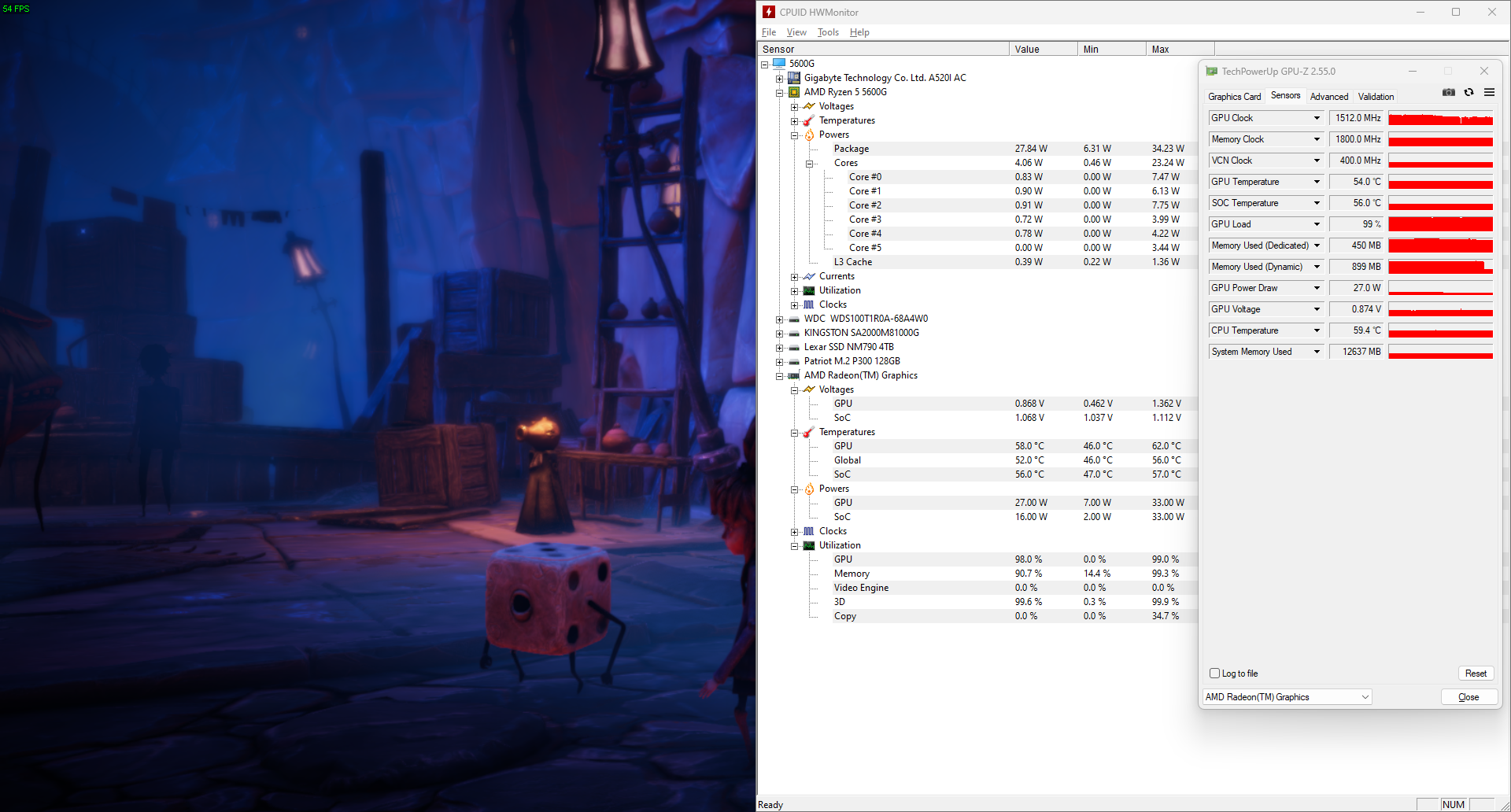Open the Memory Clock sensor dropdown
The height and width of the screenshot is (812, 1511).
pyautogui.click(x=1317, y=139)
